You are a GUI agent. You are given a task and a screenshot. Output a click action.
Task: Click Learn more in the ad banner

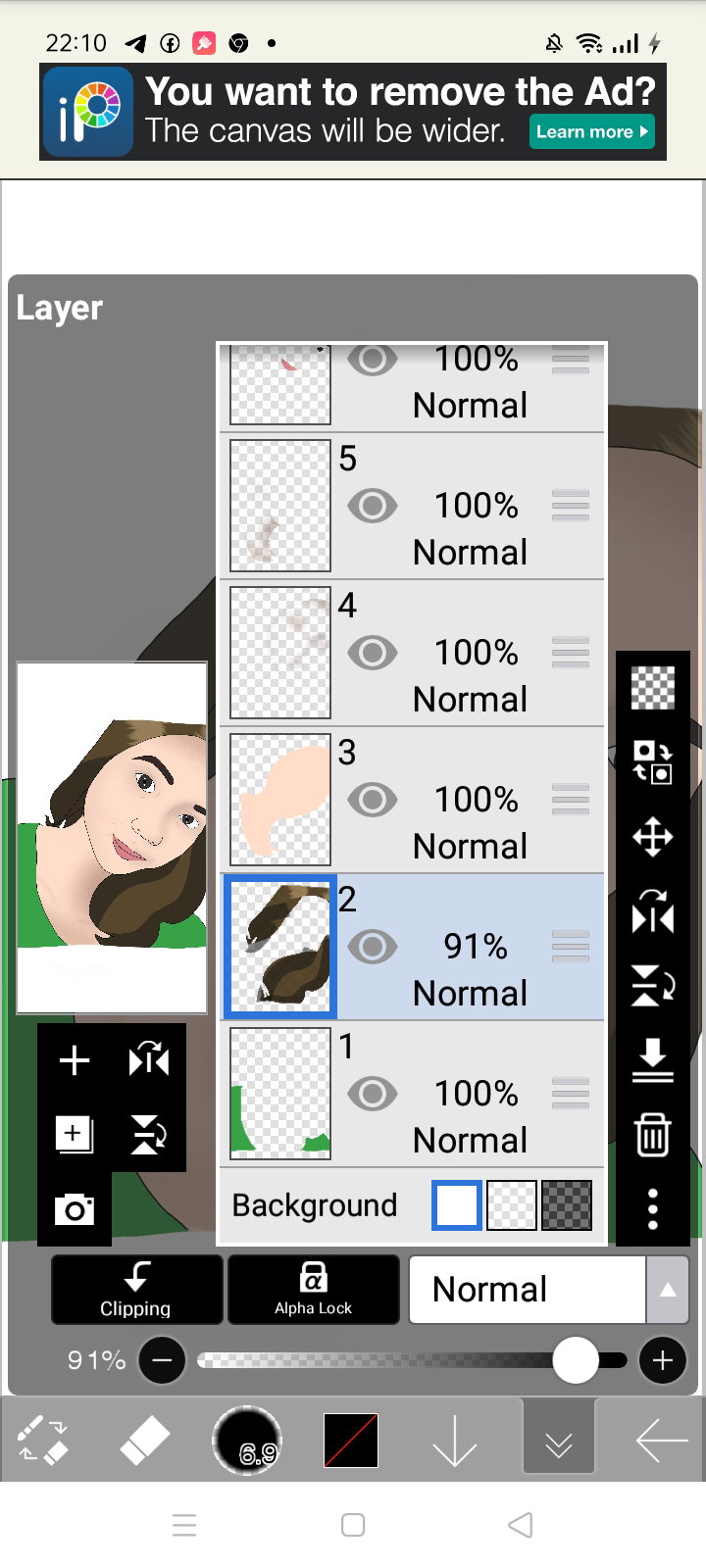point(591,131)
